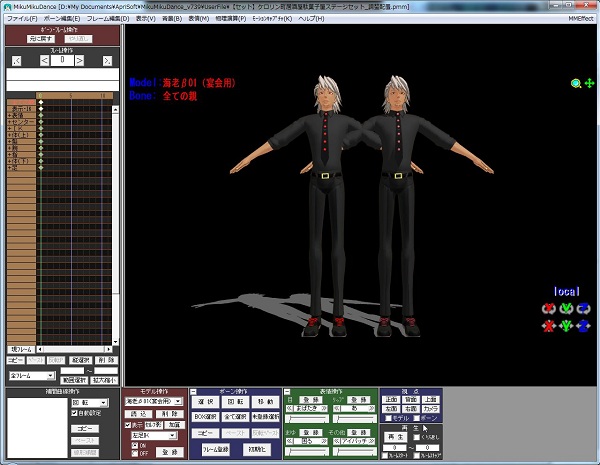Open the フレーム編集(D) menu
Image resolution: width=600 pixels, height=465 pixels.
point(108,18)
